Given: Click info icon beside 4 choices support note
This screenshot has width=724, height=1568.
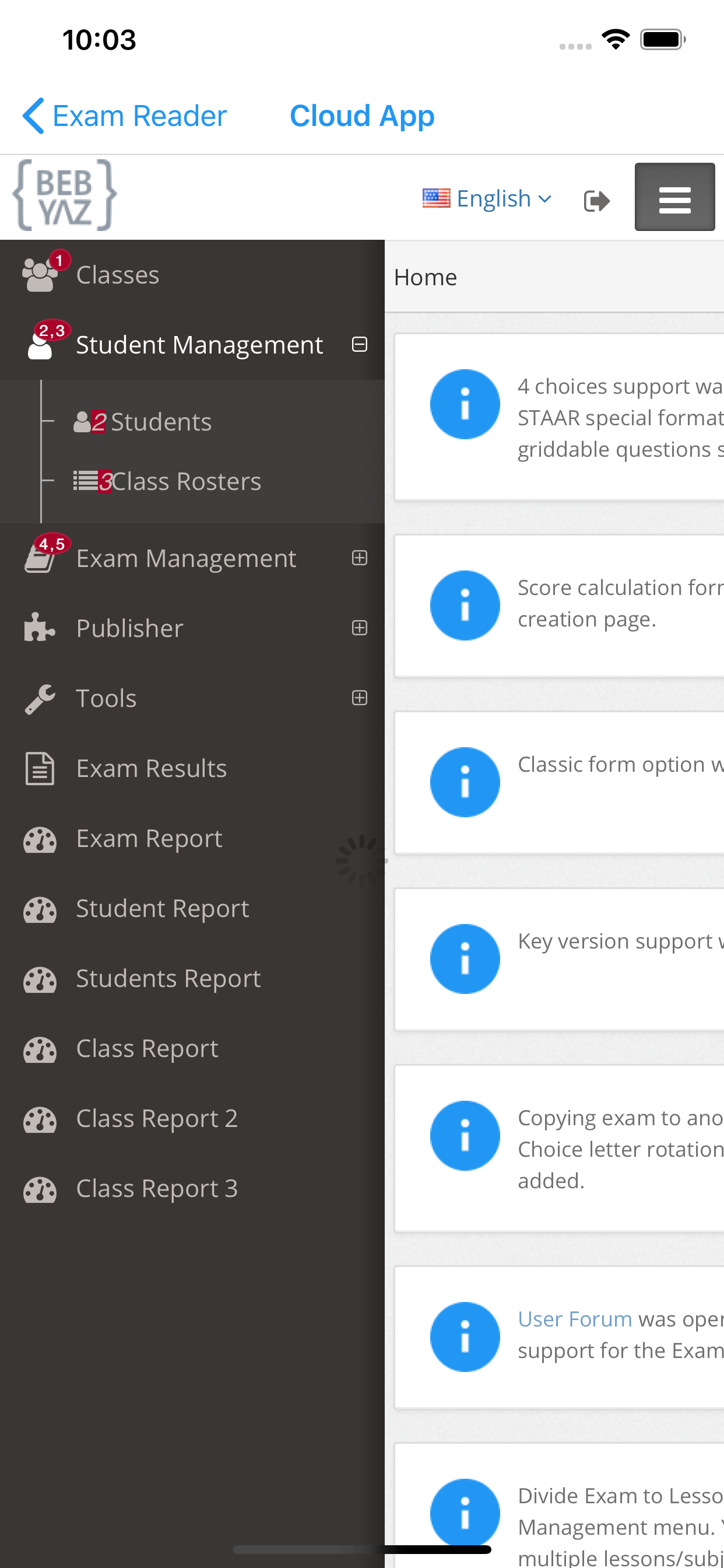Looking at the screenshot, I should tap(465, 404).
